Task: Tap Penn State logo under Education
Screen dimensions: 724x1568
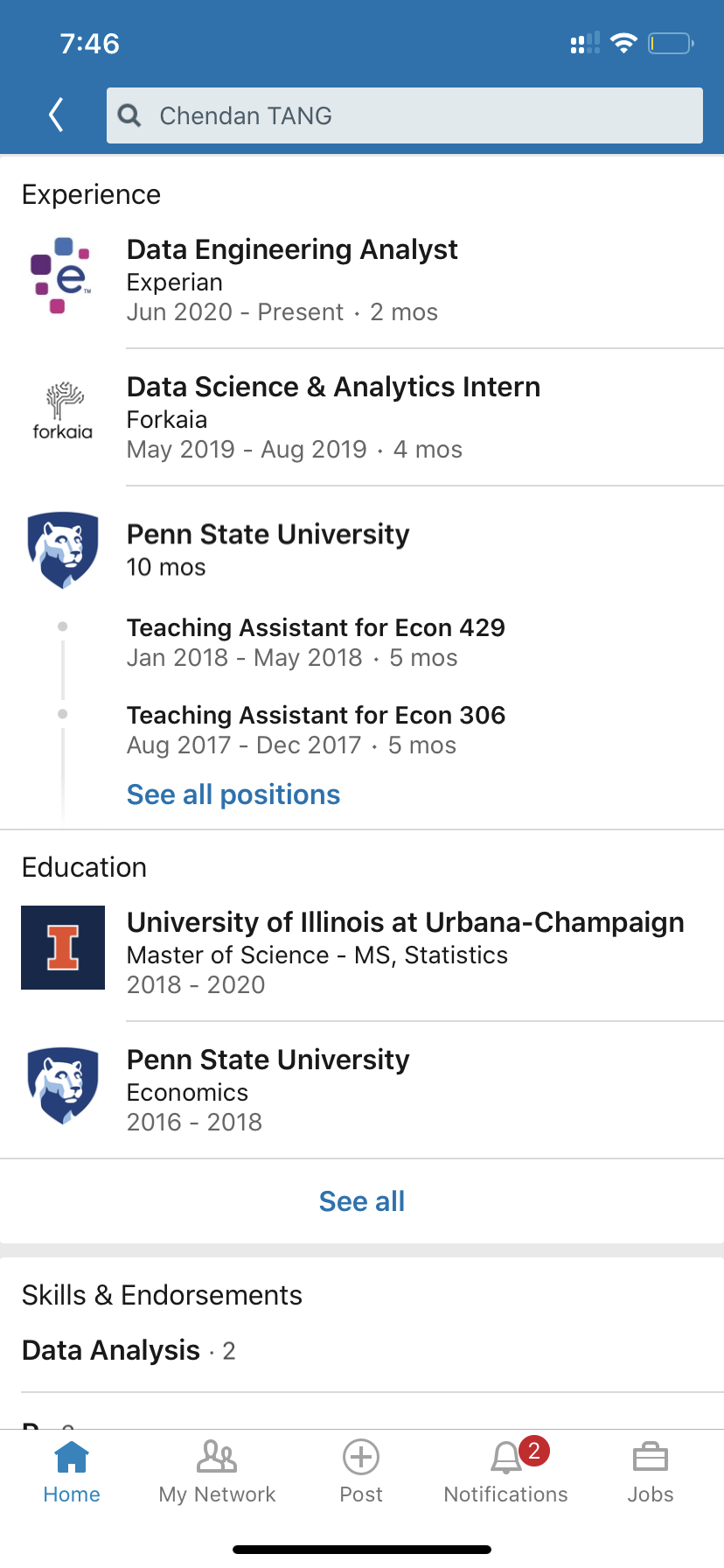Action: pyautogui.click(x=62, y=1085)
